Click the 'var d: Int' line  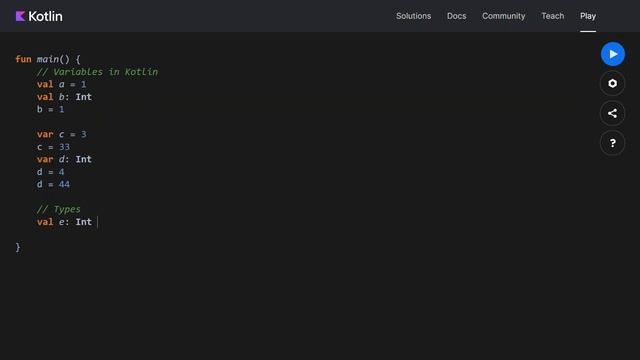[x=64, y=160]
